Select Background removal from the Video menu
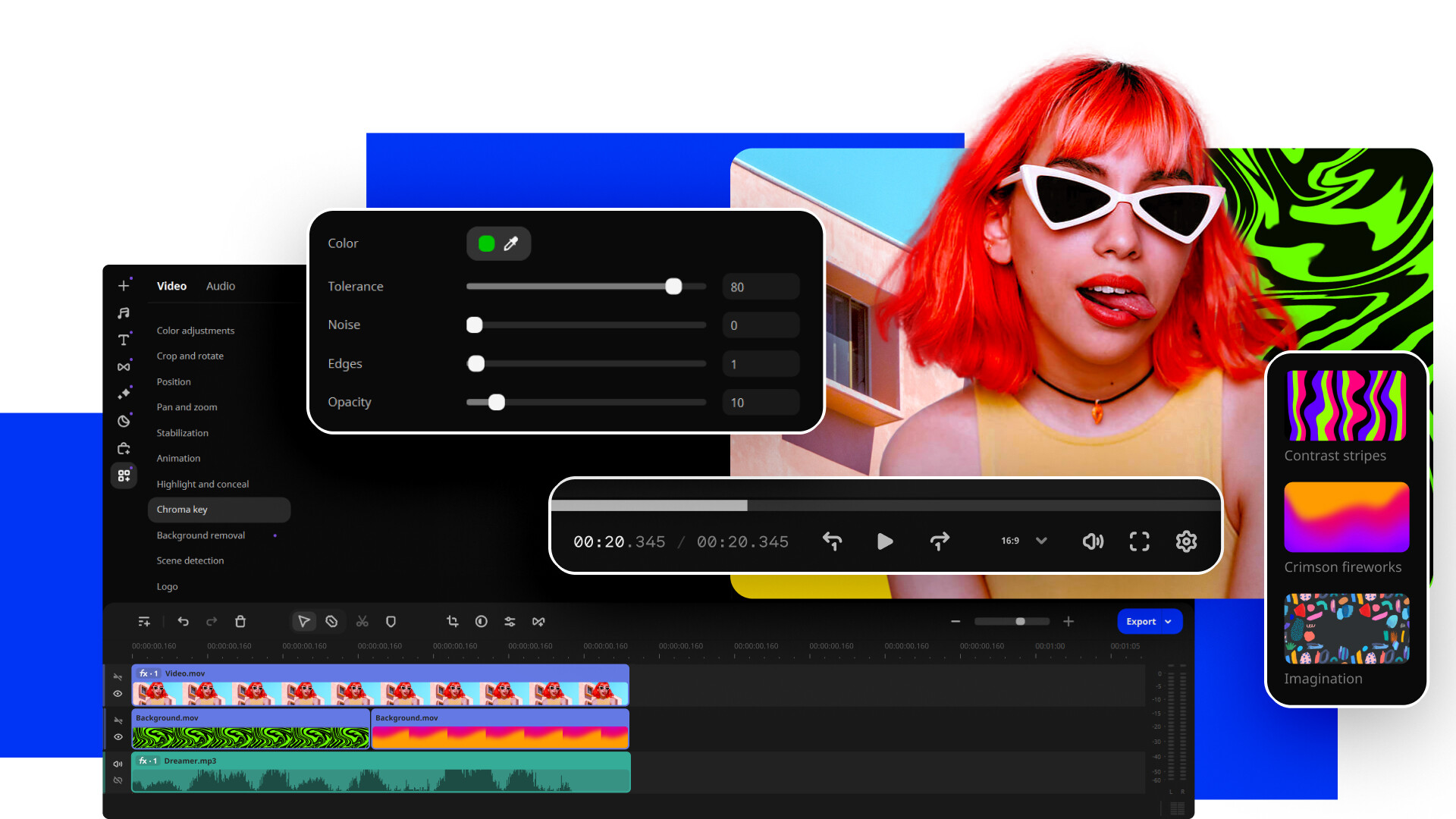The height and width of the screenshot is (819, 1456). click(200, 535)
